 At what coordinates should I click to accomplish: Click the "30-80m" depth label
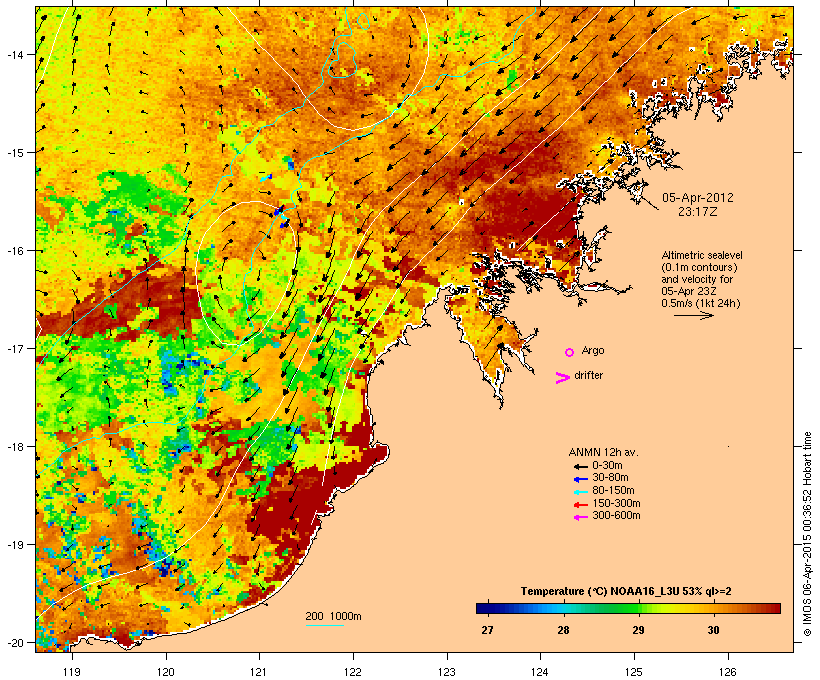tap(610, 478)
